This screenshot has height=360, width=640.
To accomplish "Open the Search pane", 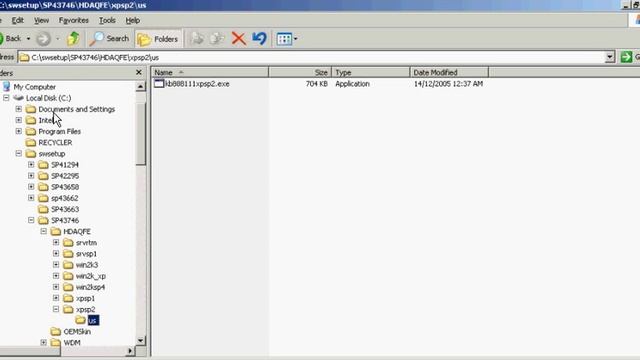I will coord(109,39).
